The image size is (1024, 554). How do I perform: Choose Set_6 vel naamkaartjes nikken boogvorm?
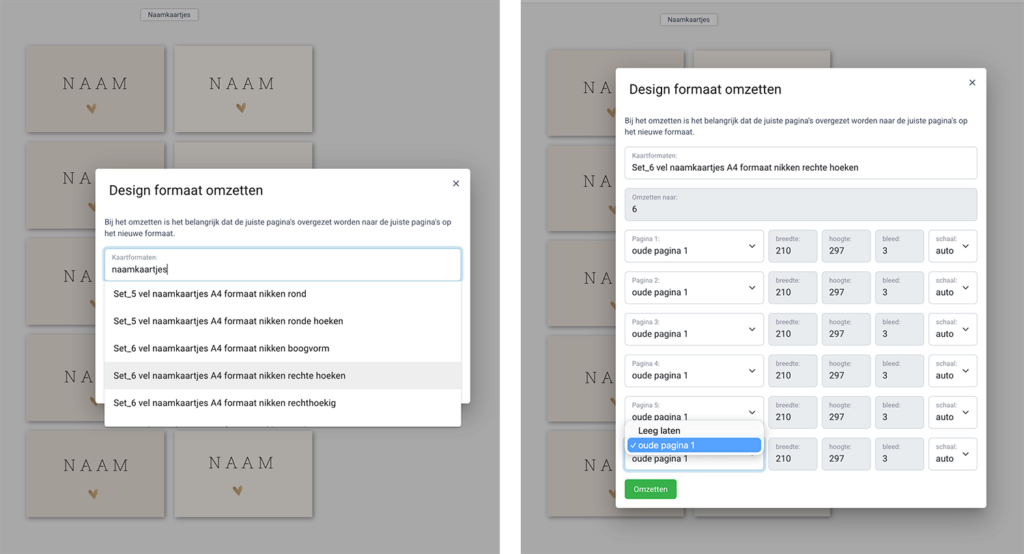(283, 348)
